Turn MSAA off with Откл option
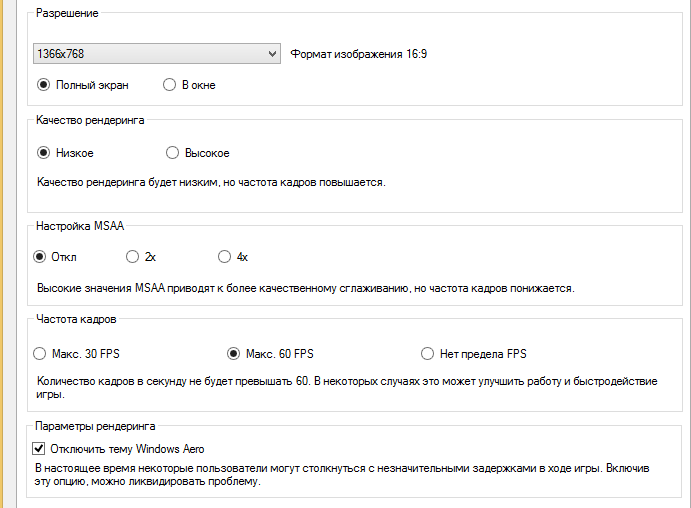 (x=41, y=257)
